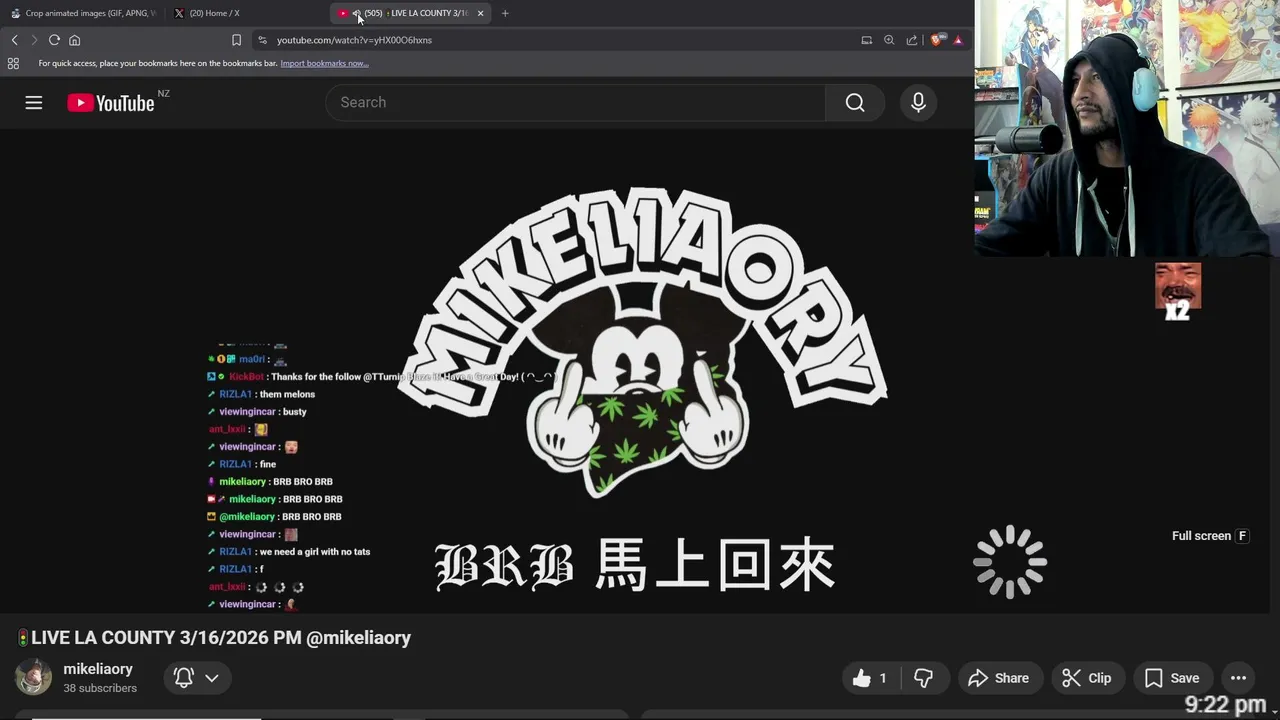The image size is (1280, 720).
Task: Click the KickBot thanks-for-follow chat message
Action: click(380, 377)
